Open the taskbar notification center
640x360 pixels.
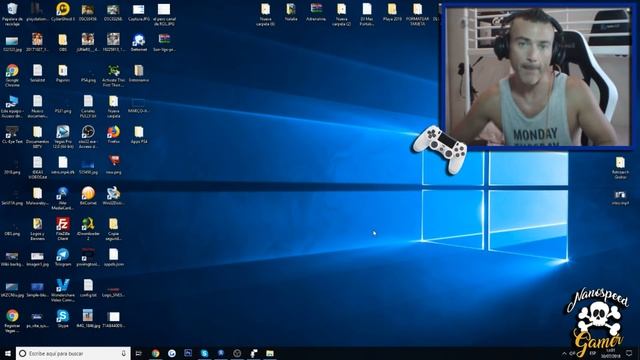pos(629,353)
